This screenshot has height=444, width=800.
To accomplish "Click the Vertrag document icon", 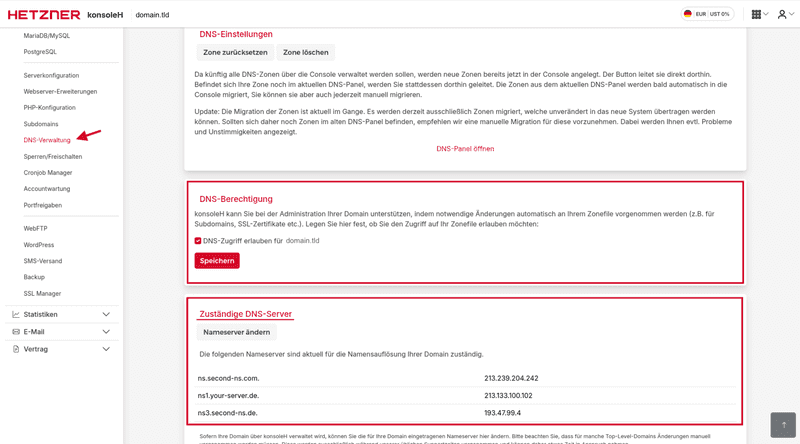I will (x=16, y=349).
